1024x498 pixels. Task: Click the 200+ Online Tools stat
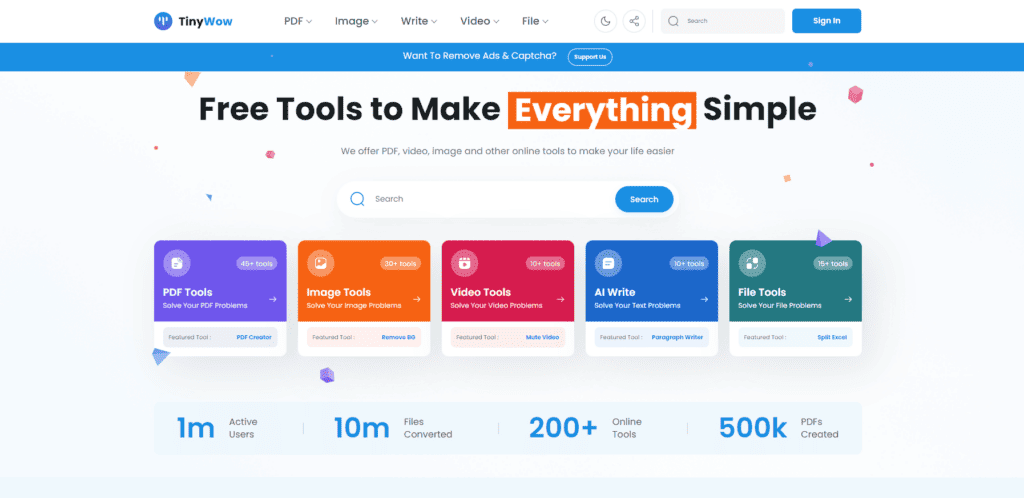point(586,428)
